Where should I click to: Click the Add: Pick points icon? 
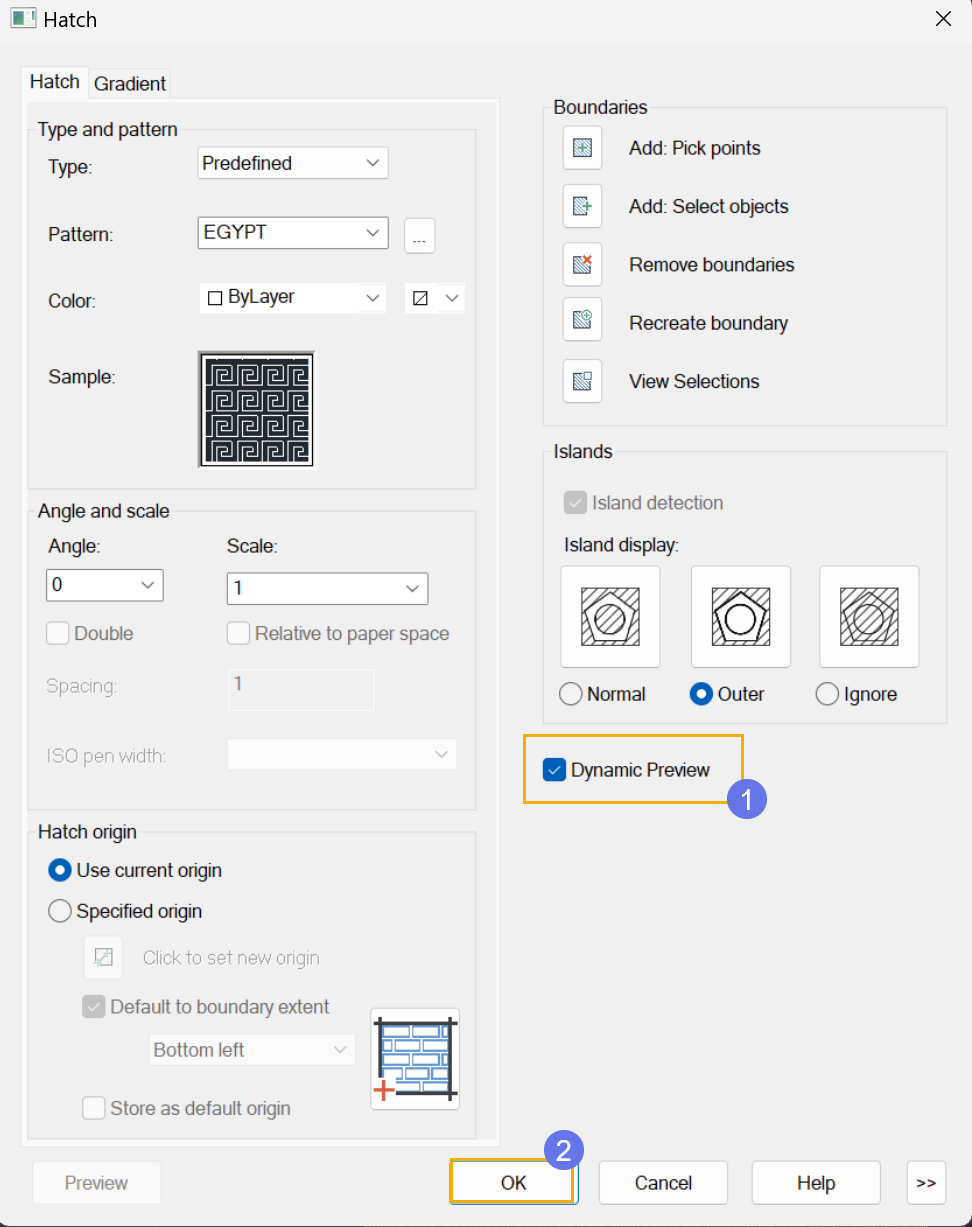(582, 148)
